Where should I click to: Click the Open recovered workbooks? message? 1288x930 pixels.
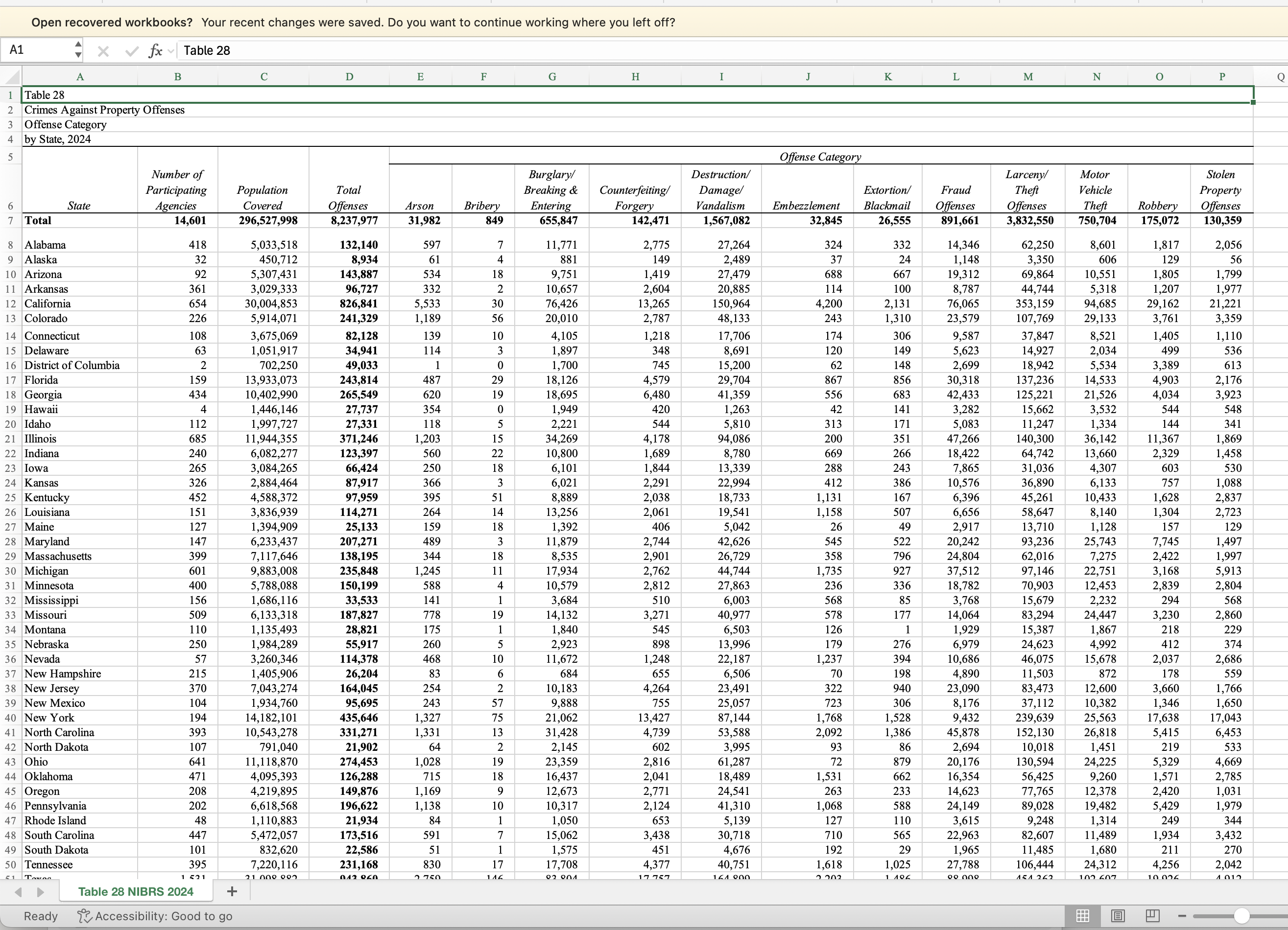(x=353, y=22)
